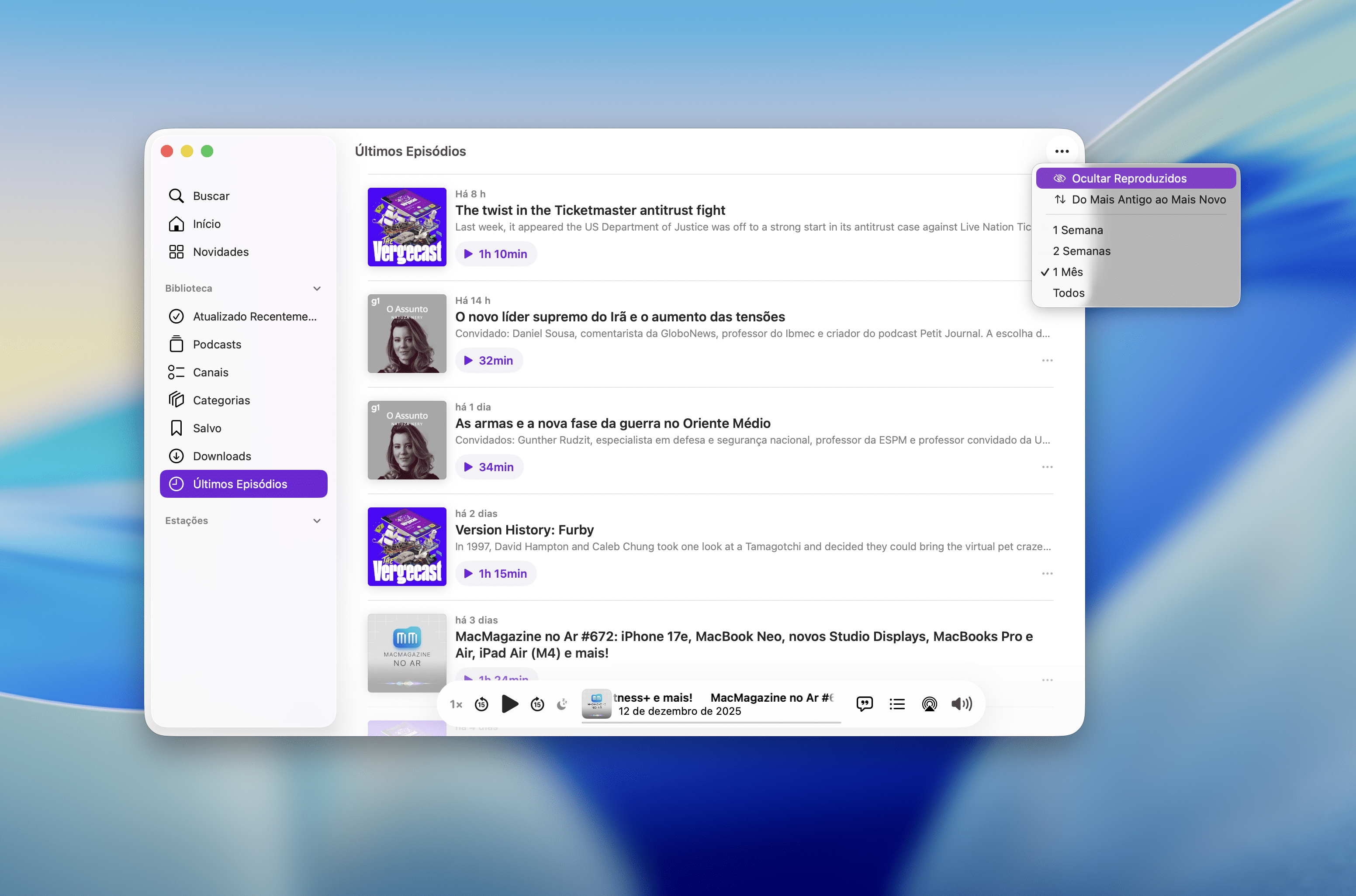Open the transcript speech bubble icon
The width and height of the screenshot is (1356, 896).
(x=865, y=704)
